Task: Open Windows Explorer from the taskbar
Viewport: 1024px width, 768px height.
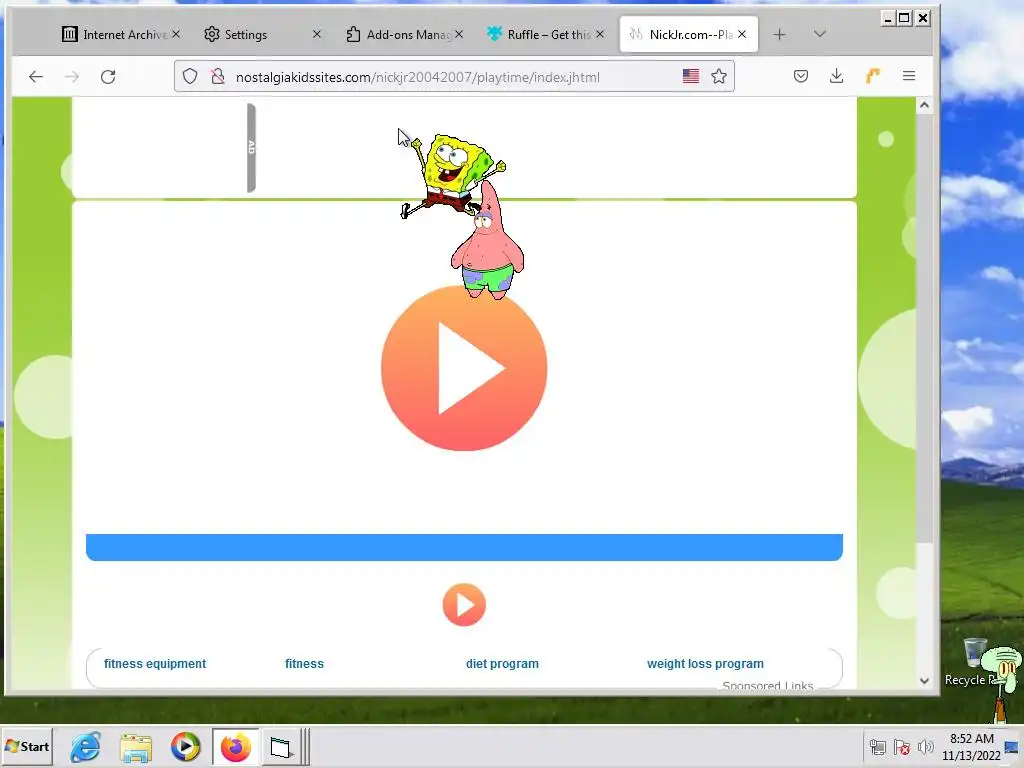Action: pyautogui.click(x=136, y=747)
